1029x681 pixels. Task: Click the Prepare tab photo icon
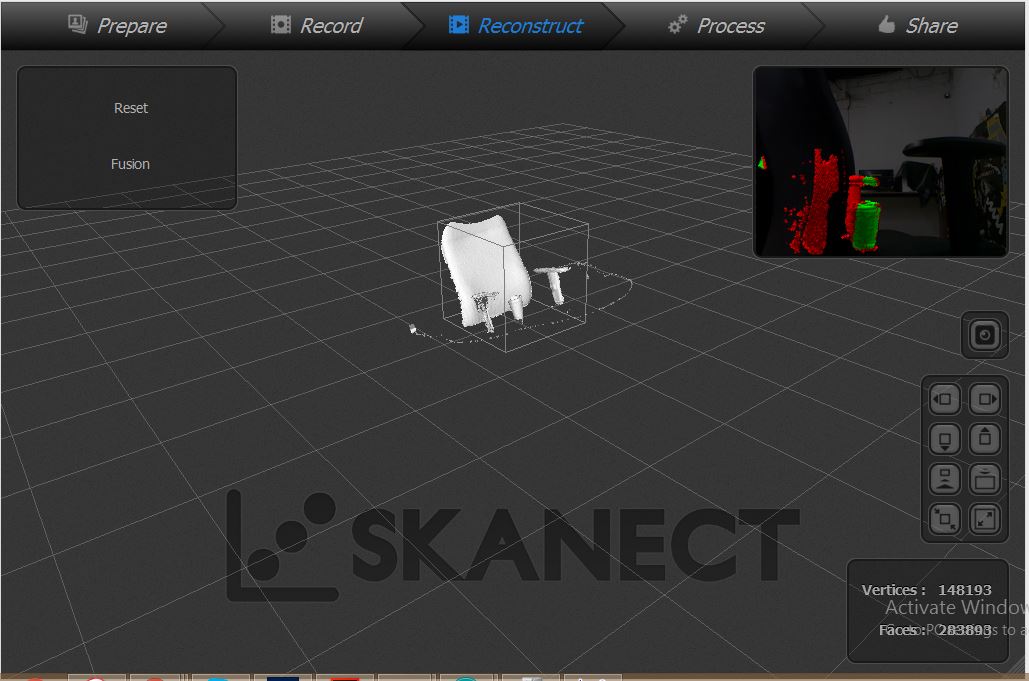[77, 24]
